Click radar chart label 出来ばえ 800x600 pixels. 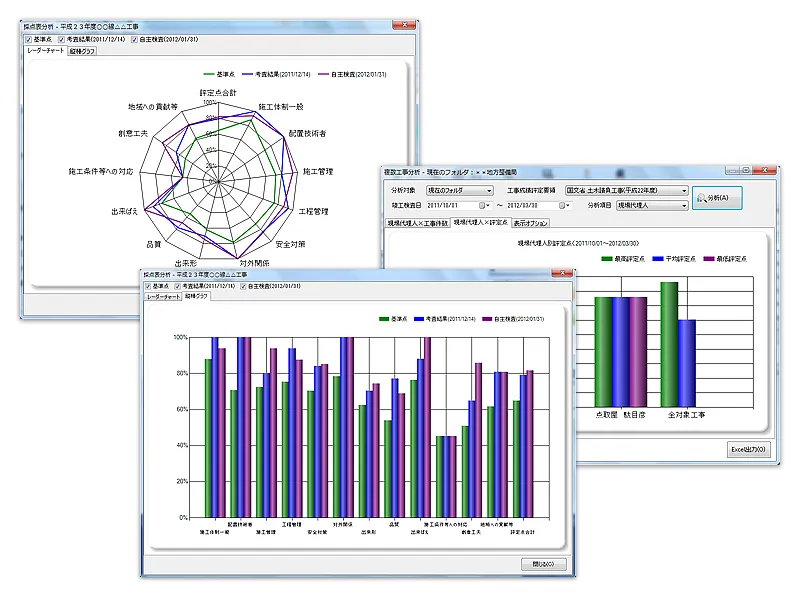124,211
